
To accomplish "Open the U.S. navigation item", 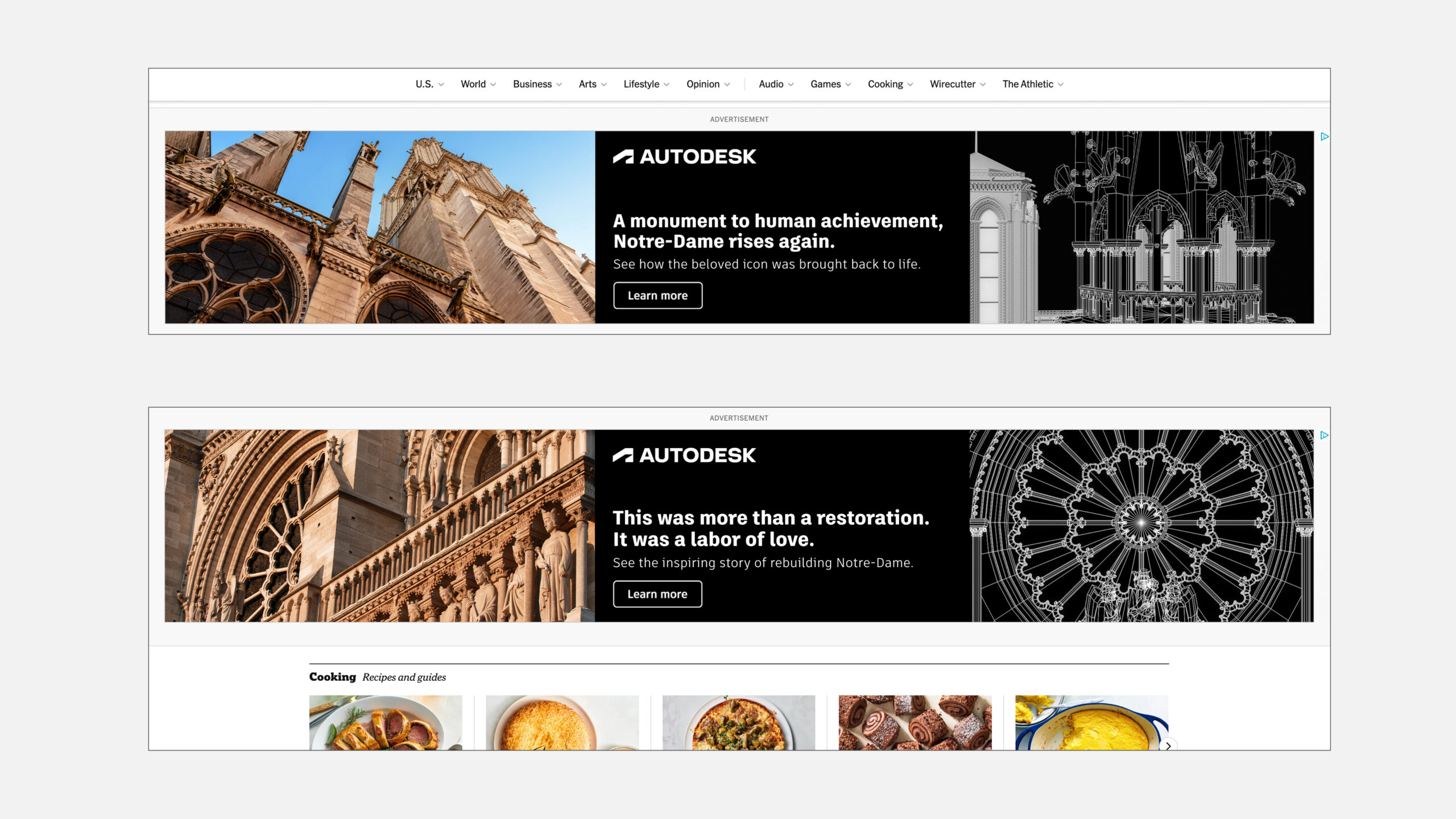I will (424, 84).
